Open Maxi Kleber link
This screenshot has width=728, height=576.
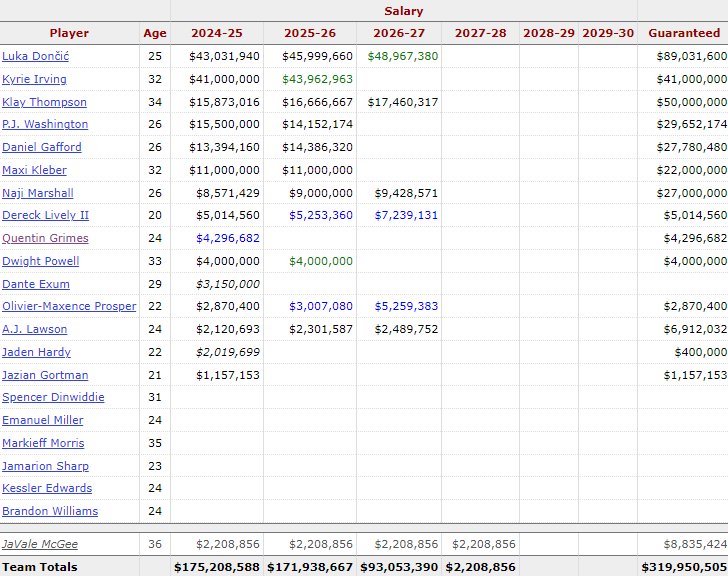pos(34,170)
